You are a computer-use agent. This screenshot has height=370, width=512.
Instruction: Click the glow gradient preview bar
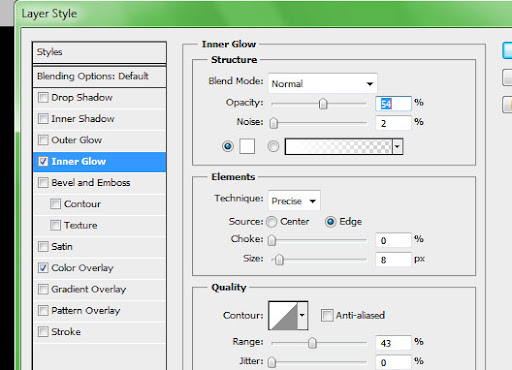(x=339, y=147)
